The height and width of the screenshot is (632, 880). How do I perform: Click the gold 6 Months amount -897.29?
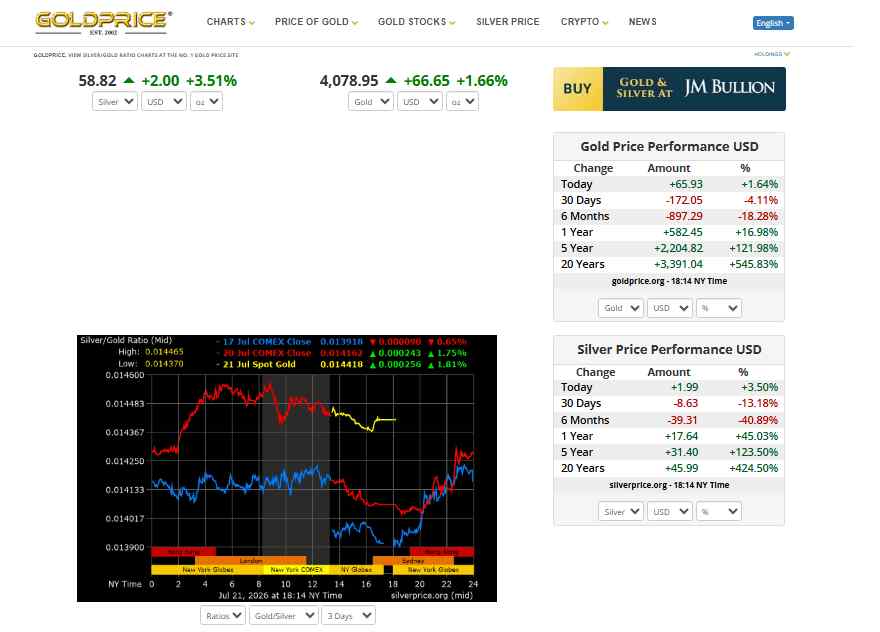(x=684, y=216)
